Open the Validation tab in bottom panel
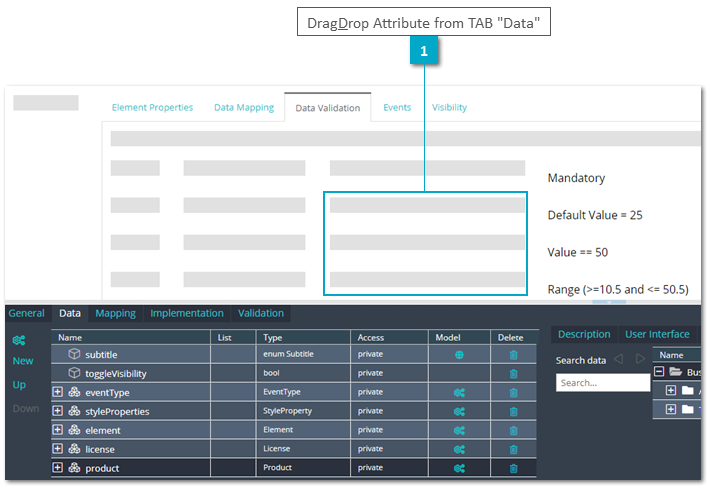The image size is (710, 489). 261,313
